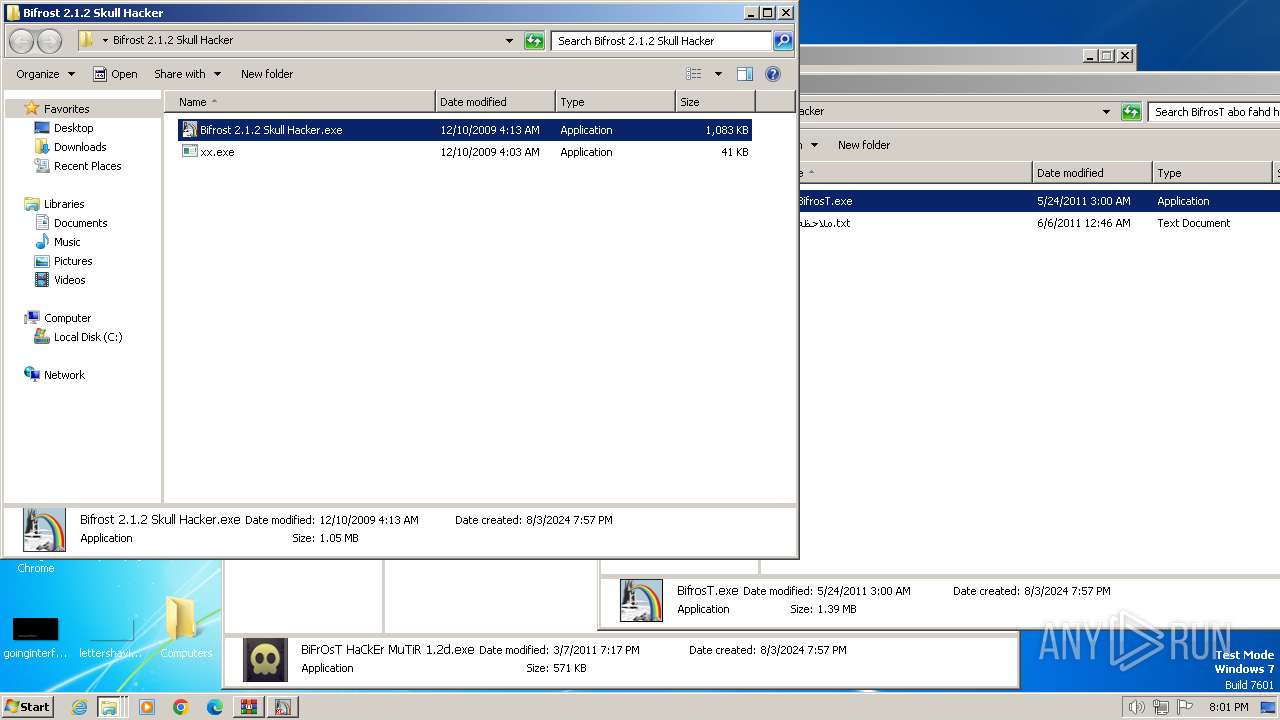Select Bifrost 2.1.2 Skull Hacker.exe file
Screen dimensions: 1280x720
[x=464, y=130]
